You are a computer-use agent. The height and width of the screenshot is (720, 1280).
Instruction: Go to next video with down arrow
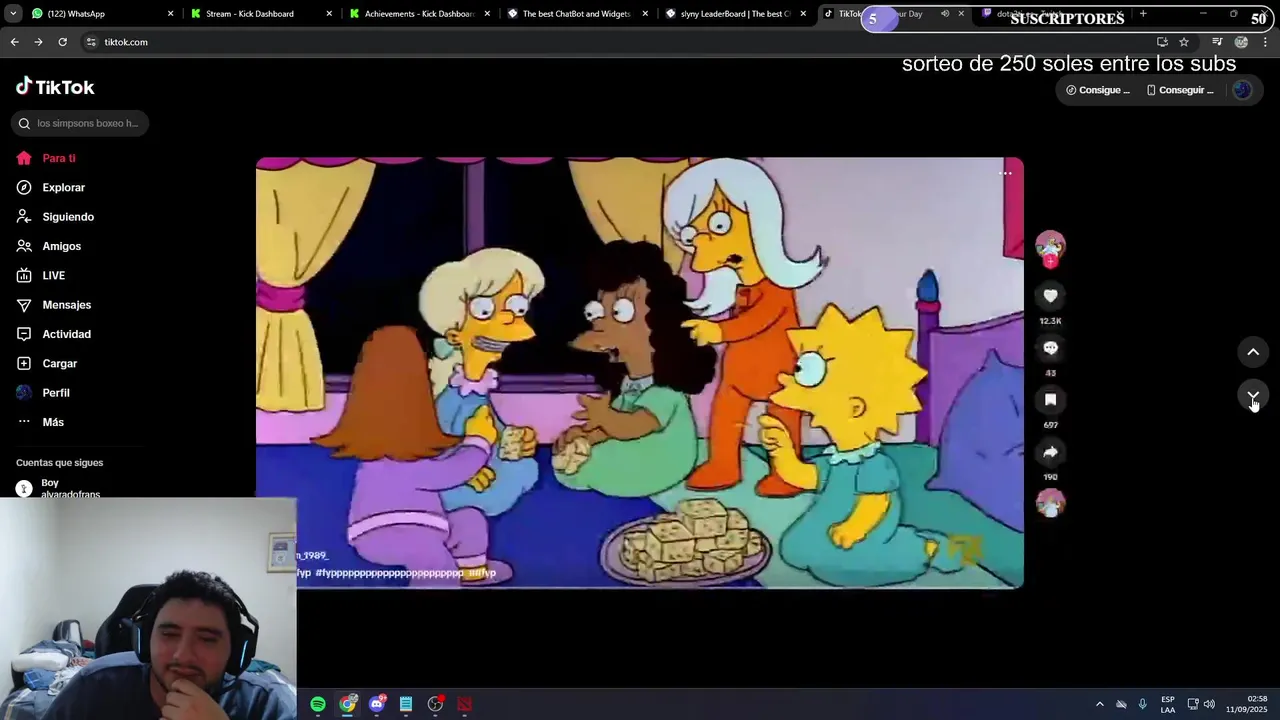(1253, 397)
